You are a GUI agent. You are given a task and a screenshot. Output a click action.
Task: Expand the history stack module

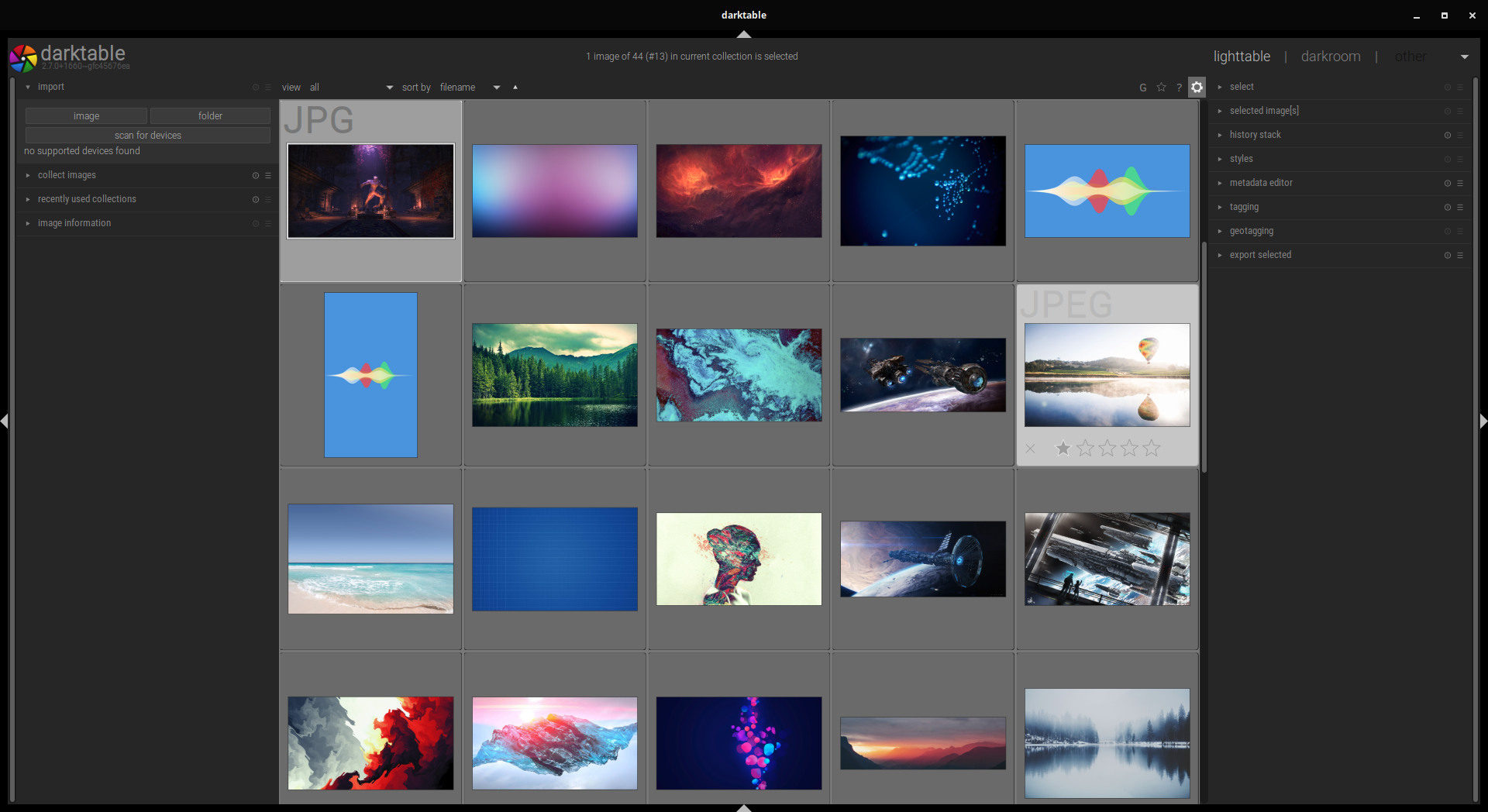point(1255,135)
